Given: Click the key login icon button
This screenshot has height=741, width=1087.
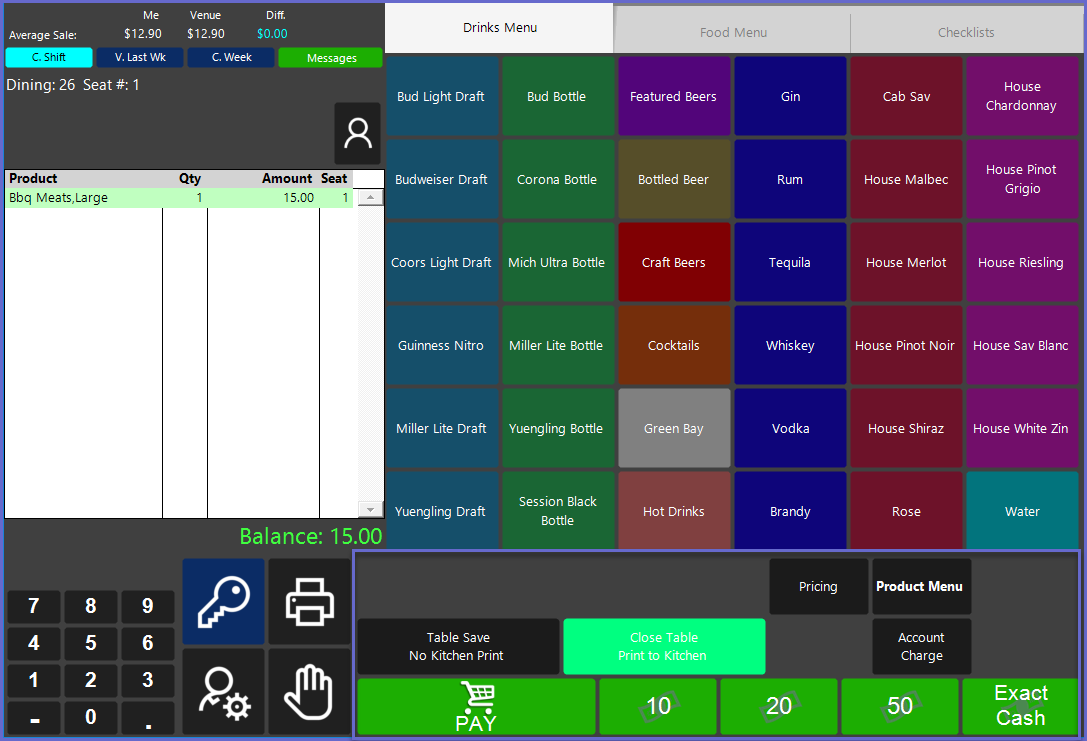Looking at the screenshot, I should (x=224, y=601).
